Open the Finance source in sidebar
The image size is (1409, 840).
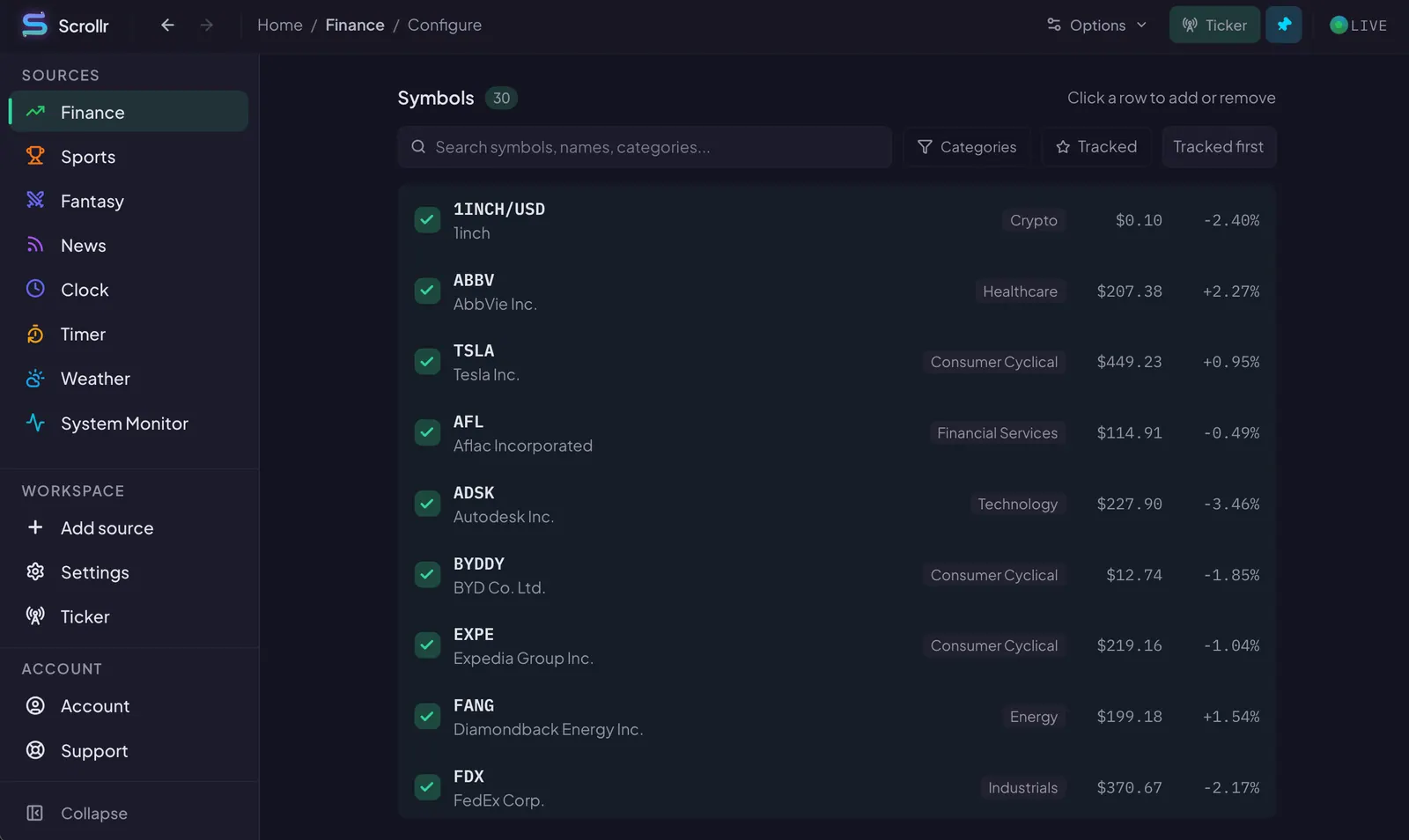coord(129,112)
